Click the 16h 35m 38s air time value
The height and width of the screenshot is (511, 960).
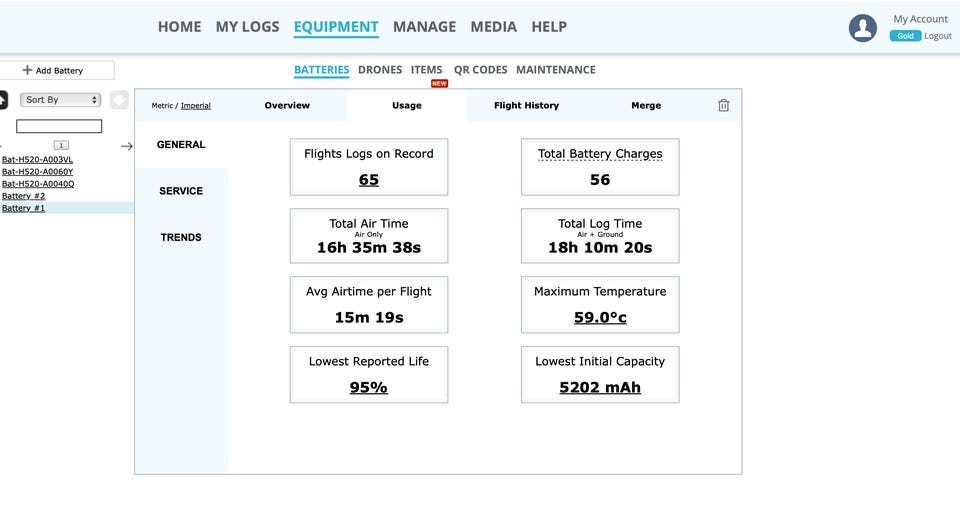click(x=369, y=248)
